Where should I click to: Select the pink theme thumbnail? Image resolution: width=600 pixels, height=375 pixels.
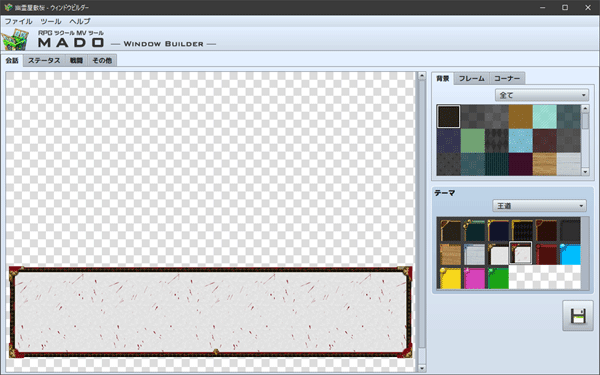[x=474, y=278]
